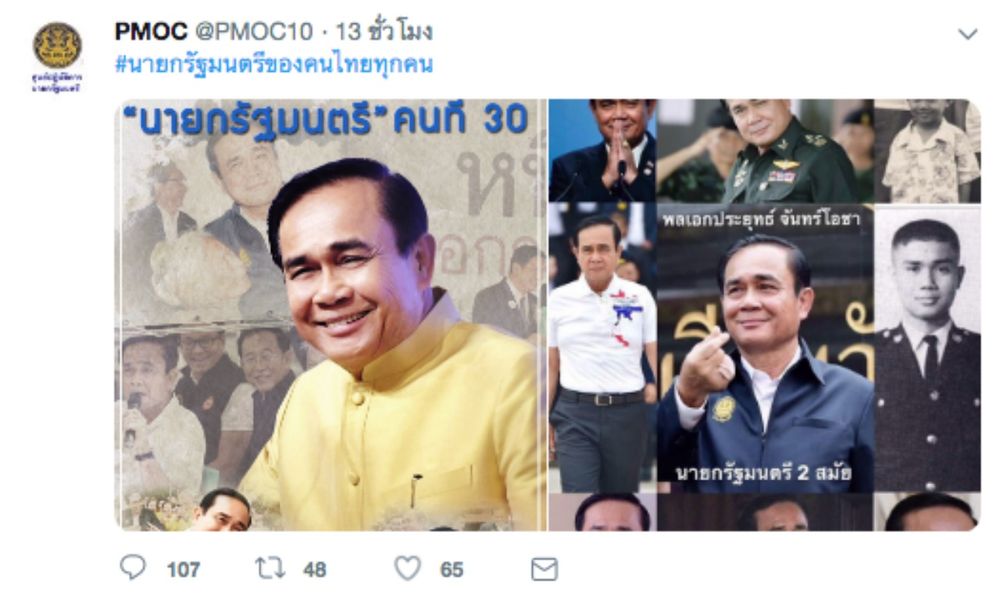
Task: Open the green military uniform photo
Action: 765,151
